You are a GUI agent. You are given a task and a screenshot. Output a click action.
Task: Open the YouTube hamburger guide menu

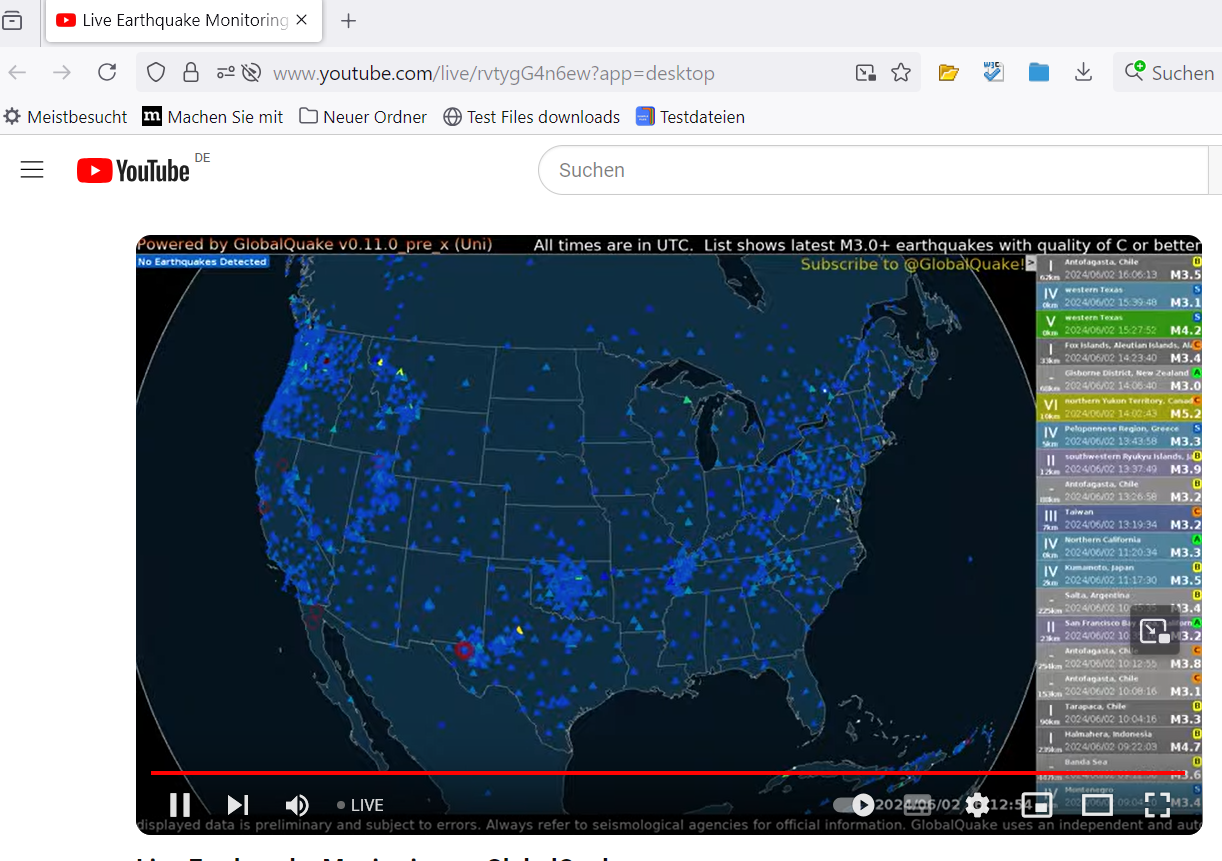32,170
